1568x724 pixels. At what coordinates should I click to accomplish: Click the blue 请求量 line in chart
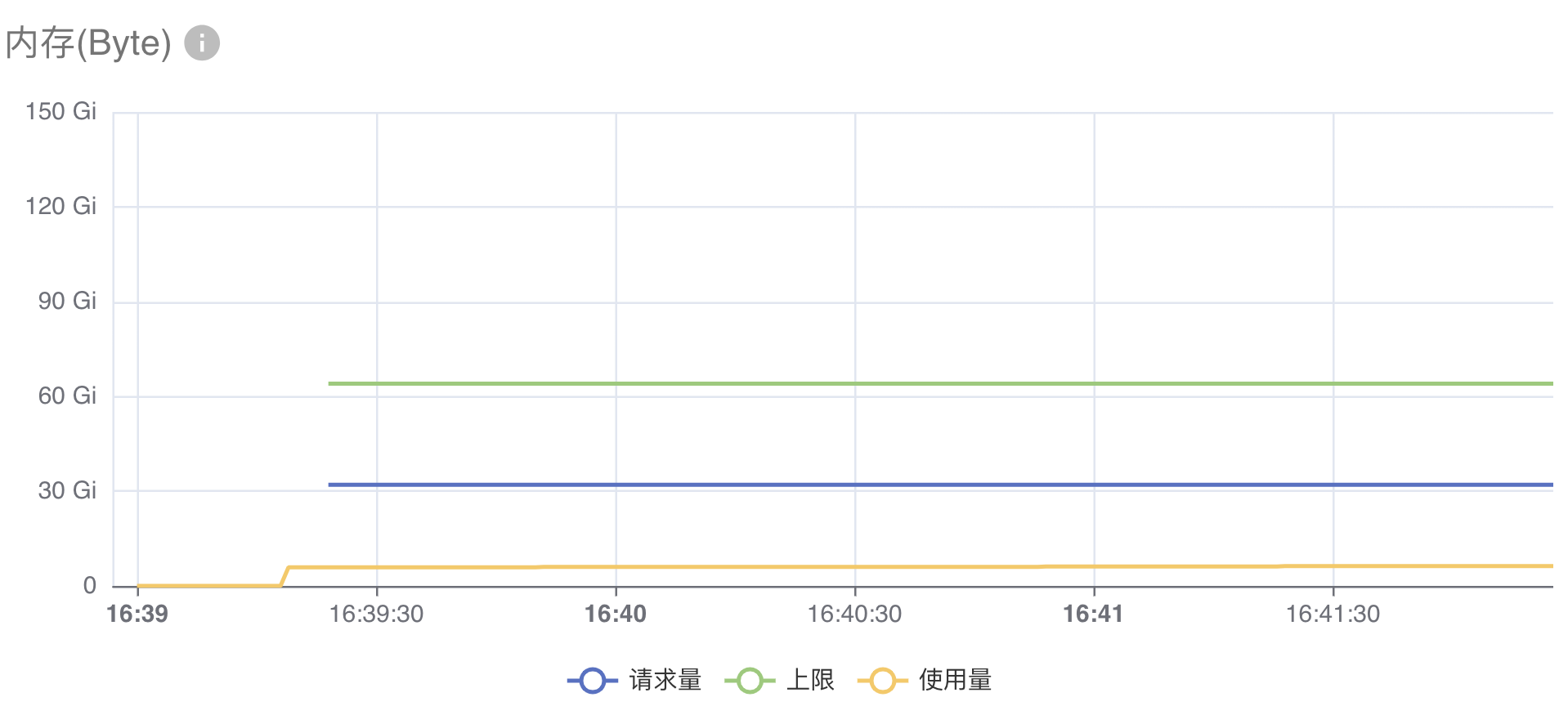click(940, 485)
